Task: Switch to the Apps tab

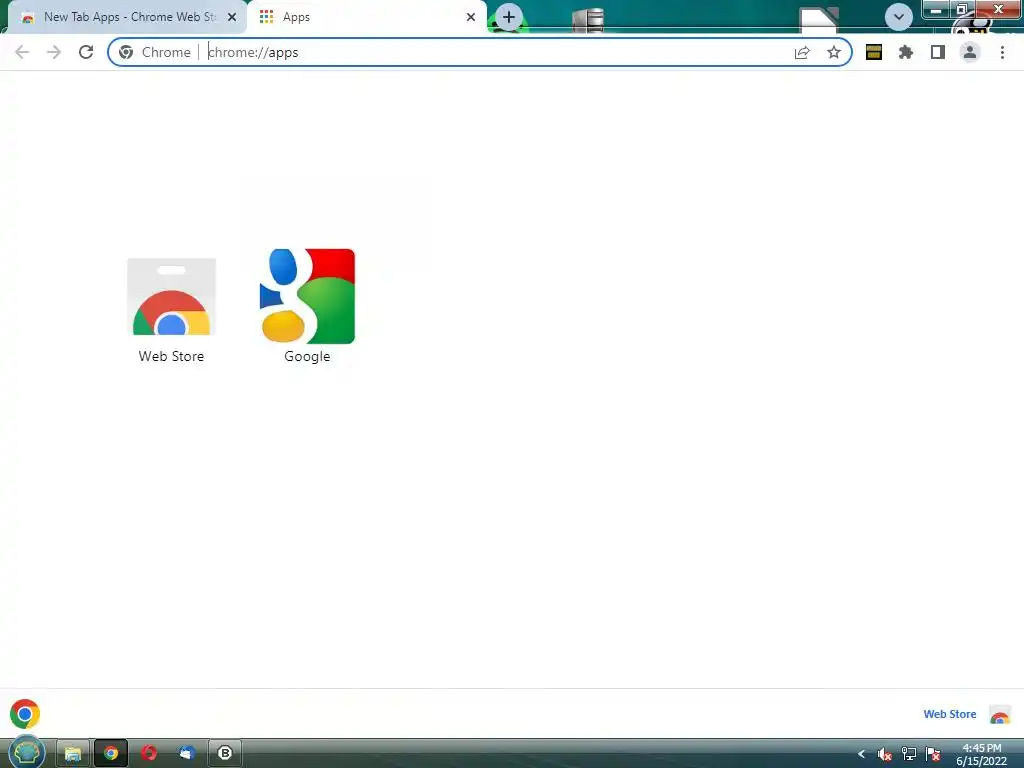Action: tap(366, 17)
